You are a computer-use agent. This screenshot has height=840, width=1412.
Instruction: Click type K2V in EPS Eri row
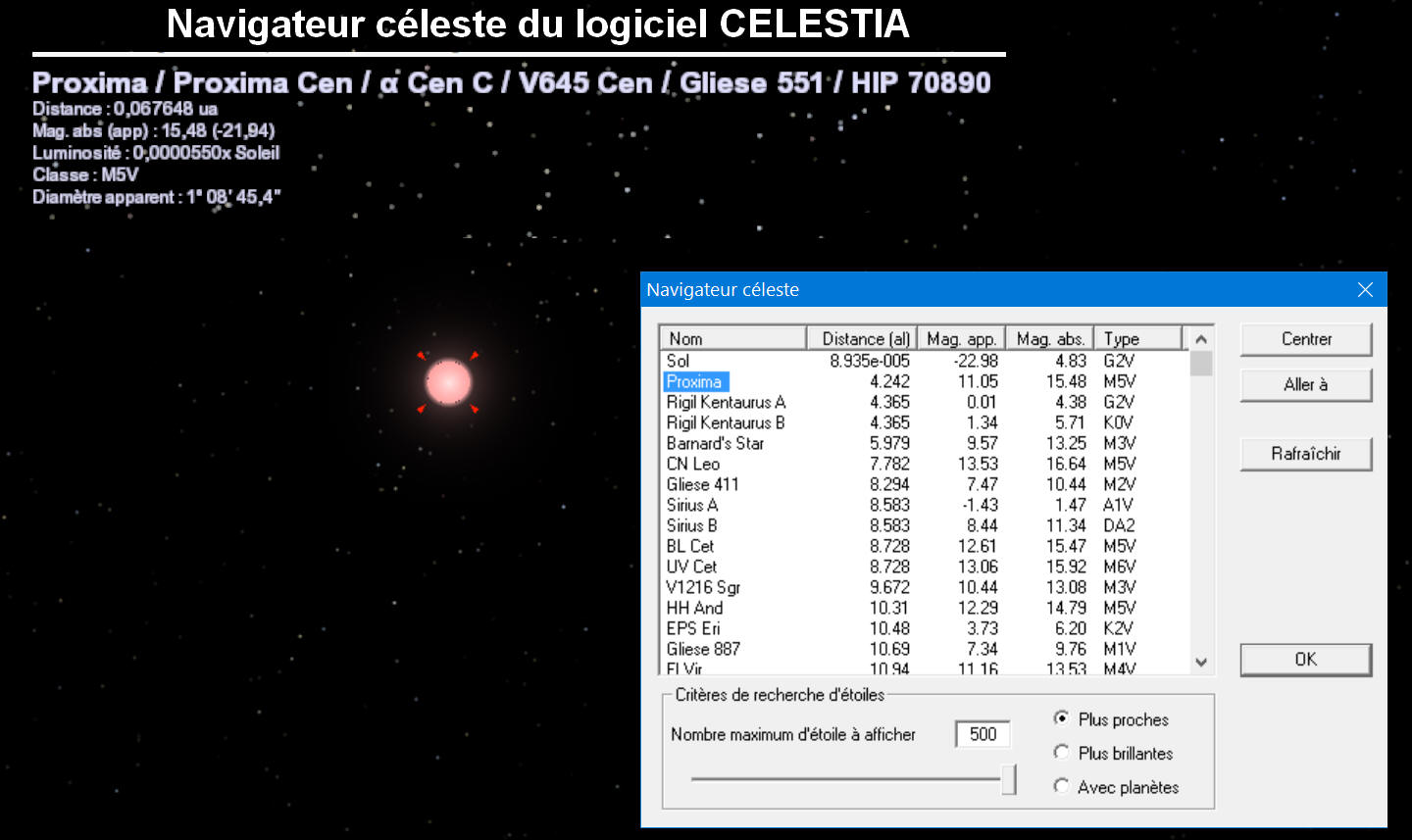point(1118,628)
